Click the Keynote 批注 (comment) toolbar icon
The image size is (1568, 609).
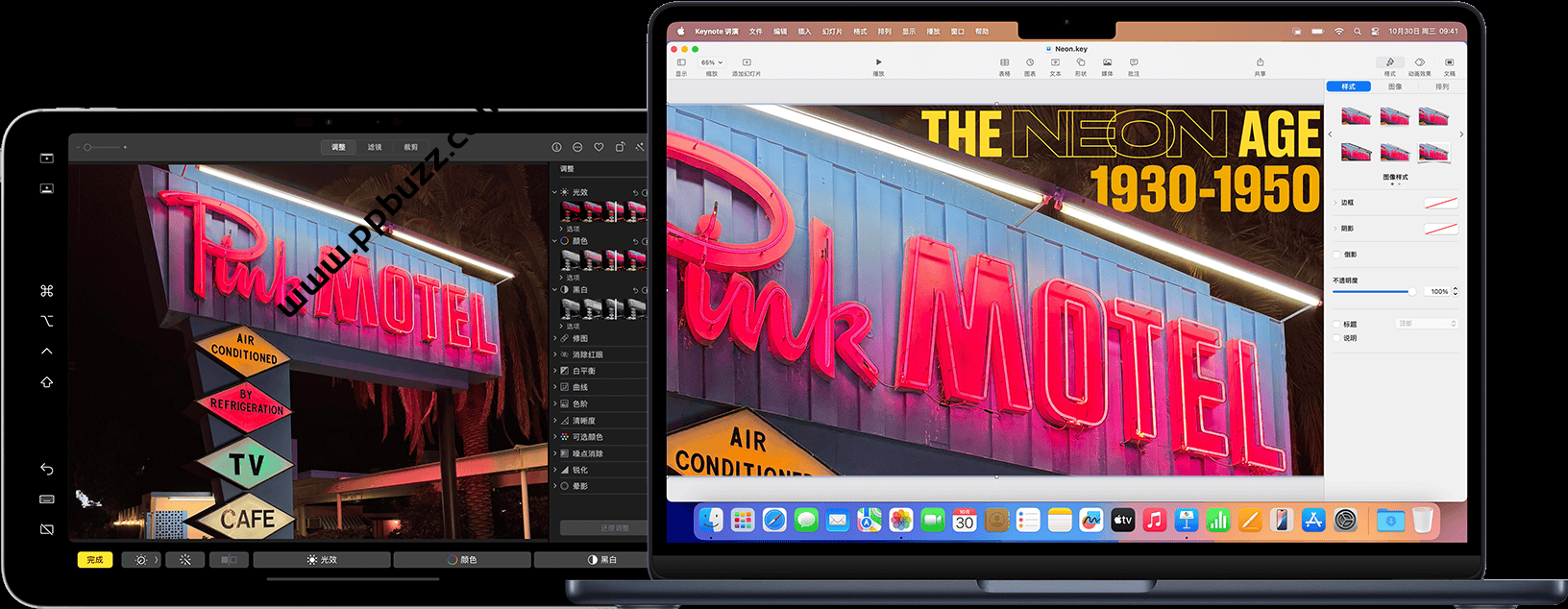[x=1134, y=62]
